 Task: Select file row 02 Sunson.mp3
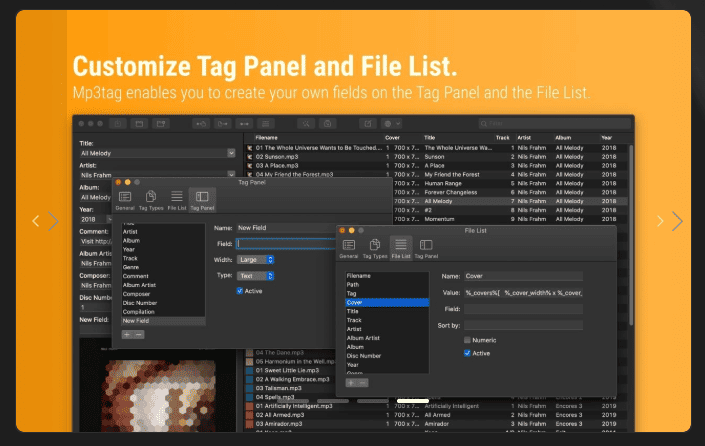(436, 156)
